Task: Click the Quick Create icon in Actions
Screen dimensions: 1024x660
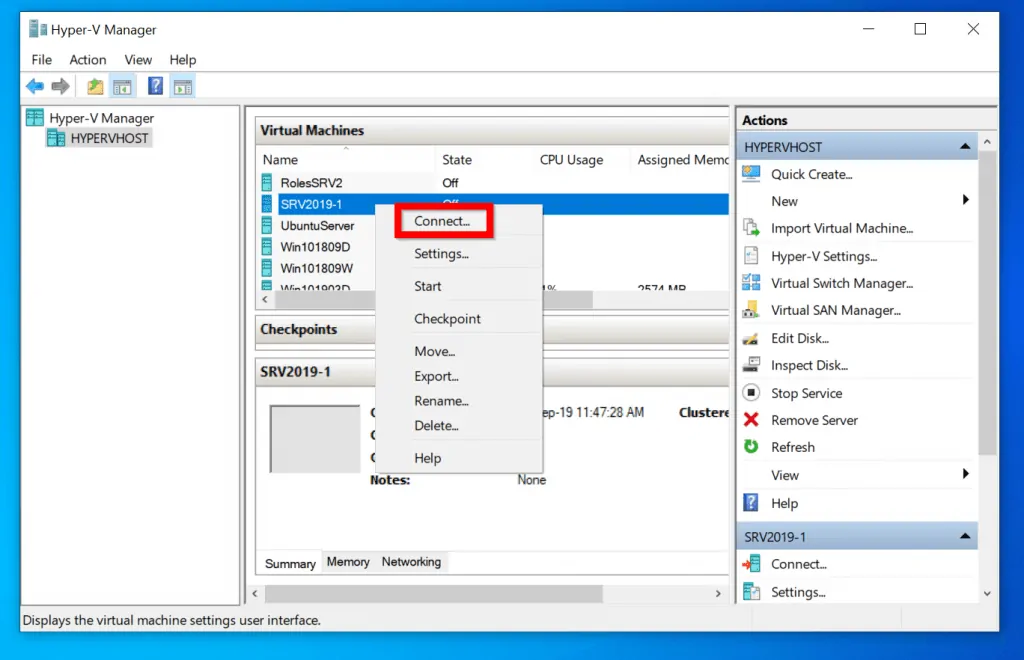Action: [x=752, y=174]
